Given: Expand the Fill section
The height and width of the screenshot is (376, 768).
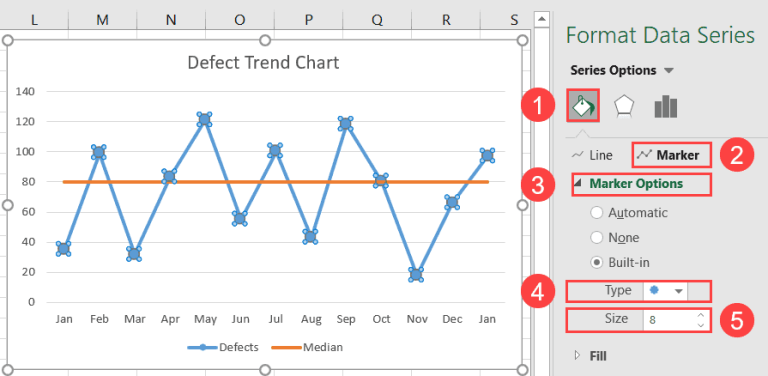Looking at the screenshot, I should pos(591,356).
